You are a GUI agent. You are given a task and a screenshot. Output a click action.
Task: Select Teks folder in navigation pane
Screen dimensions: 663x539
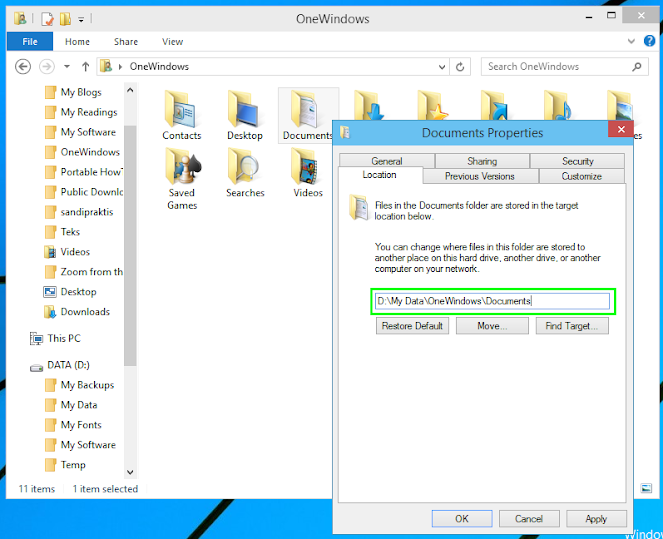(x=62, y=232)
